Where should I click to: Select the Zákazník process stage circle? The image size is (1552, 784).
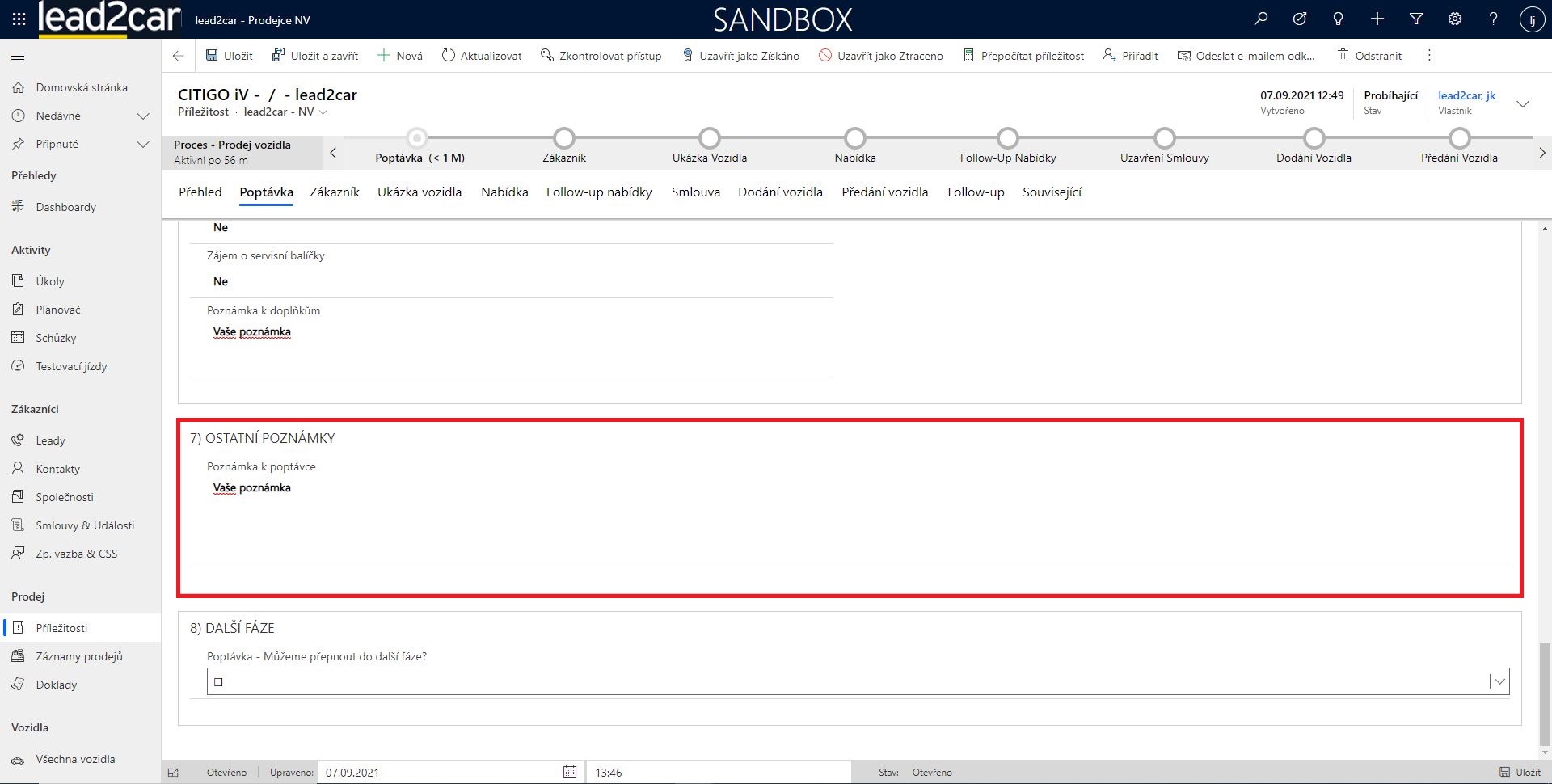tap(564, 138)
